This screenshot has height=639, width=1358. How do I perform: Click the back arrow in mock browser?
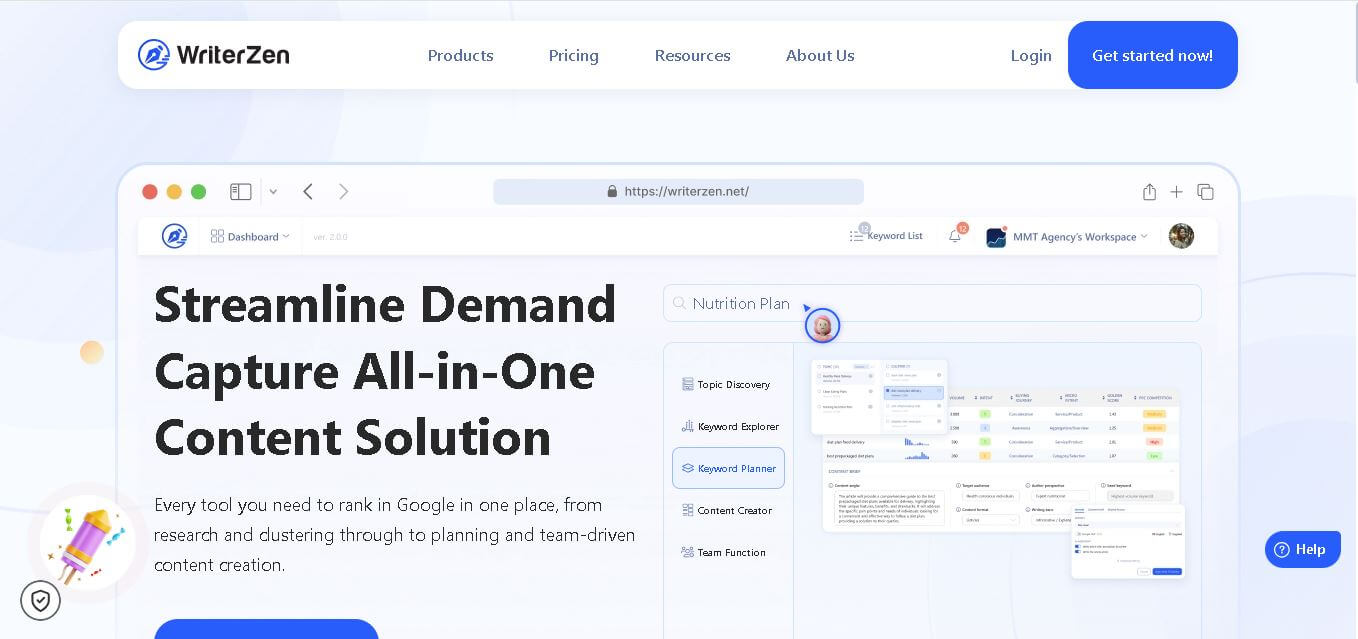[308, 191]
